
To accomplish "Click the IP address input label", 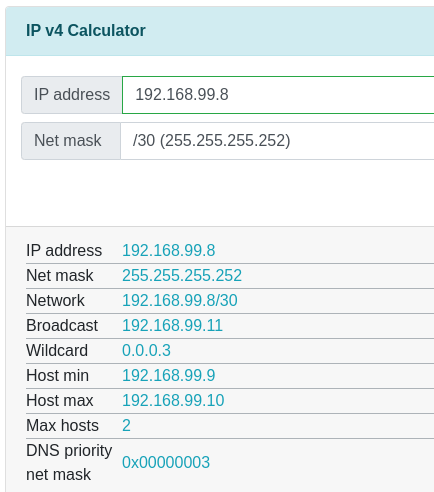I will click(72, 95).
